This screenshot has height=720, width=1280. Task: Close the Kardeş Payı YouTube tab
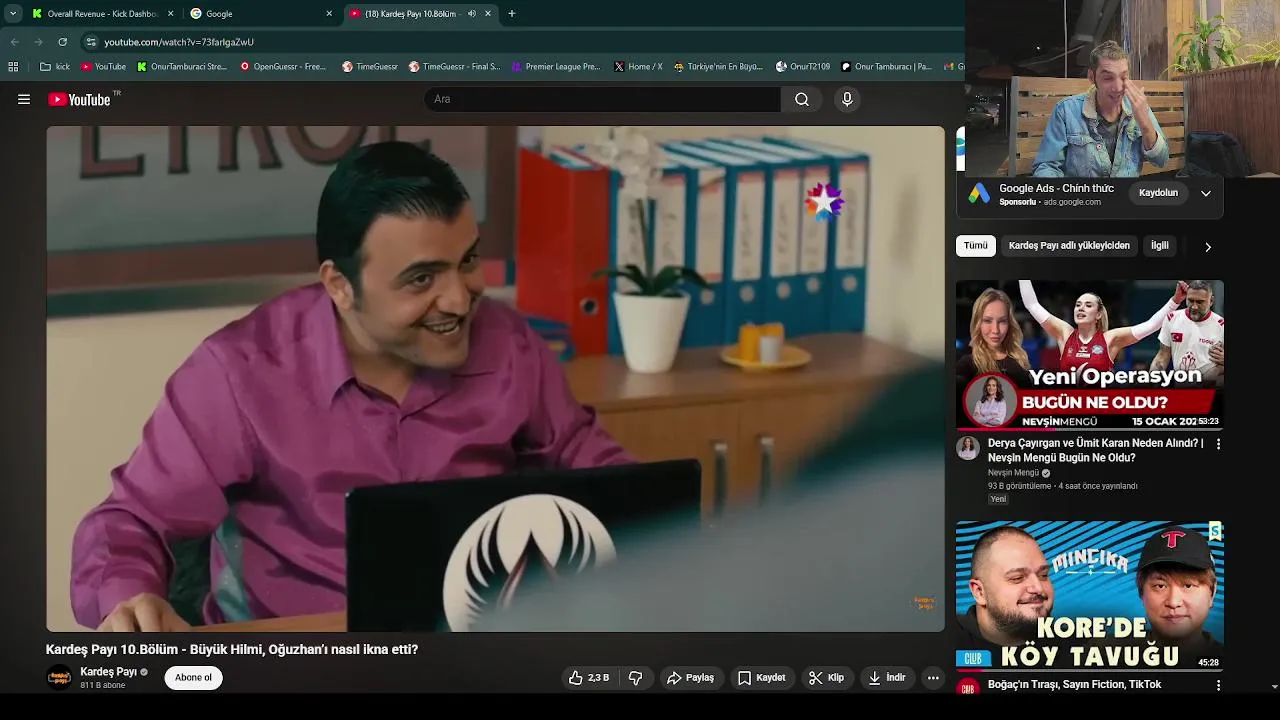tap(488, 14)
